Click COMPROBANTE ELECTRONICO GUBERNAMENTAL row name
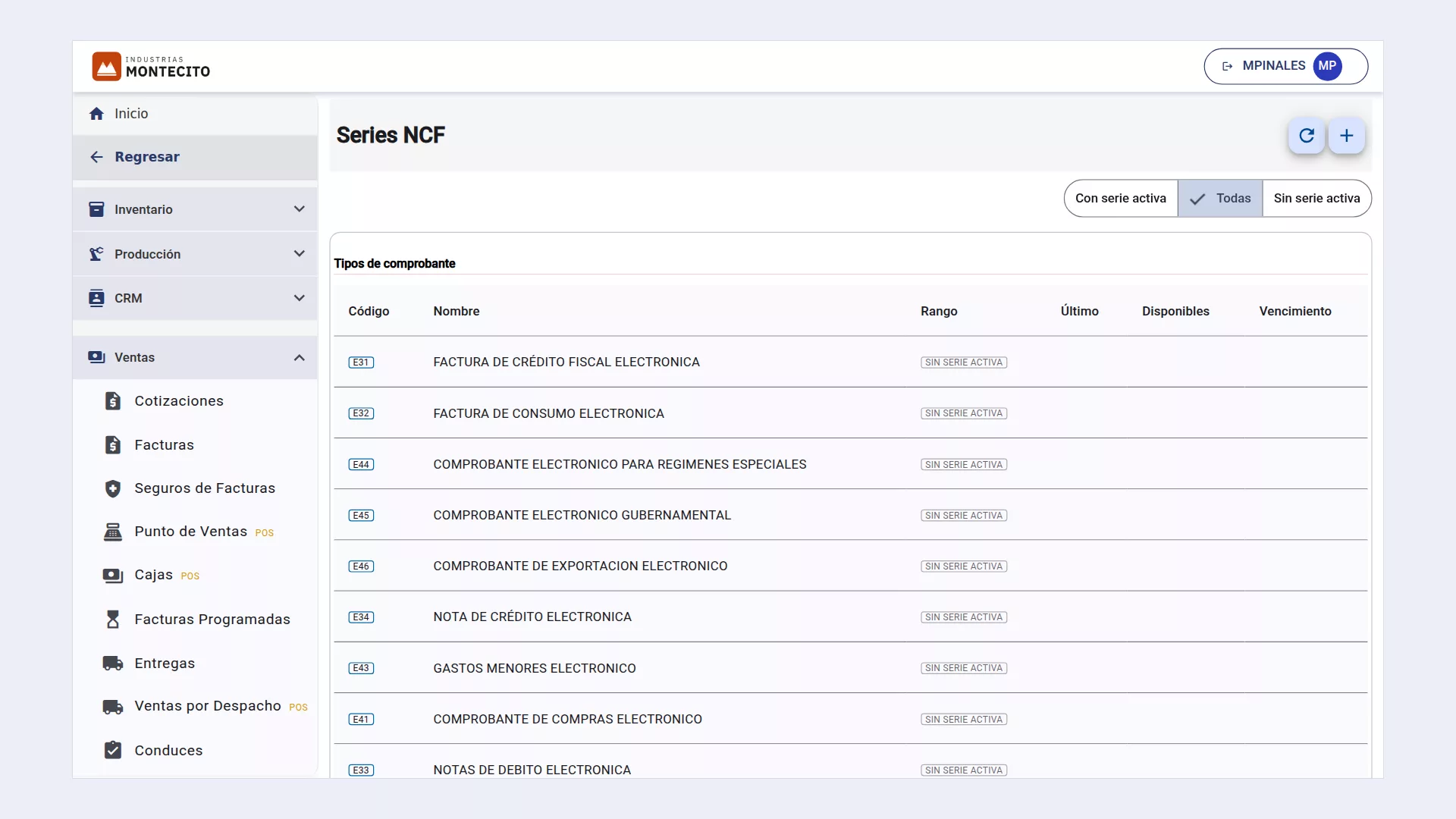This screenshot has height=819, width=1456. (582, 516)
